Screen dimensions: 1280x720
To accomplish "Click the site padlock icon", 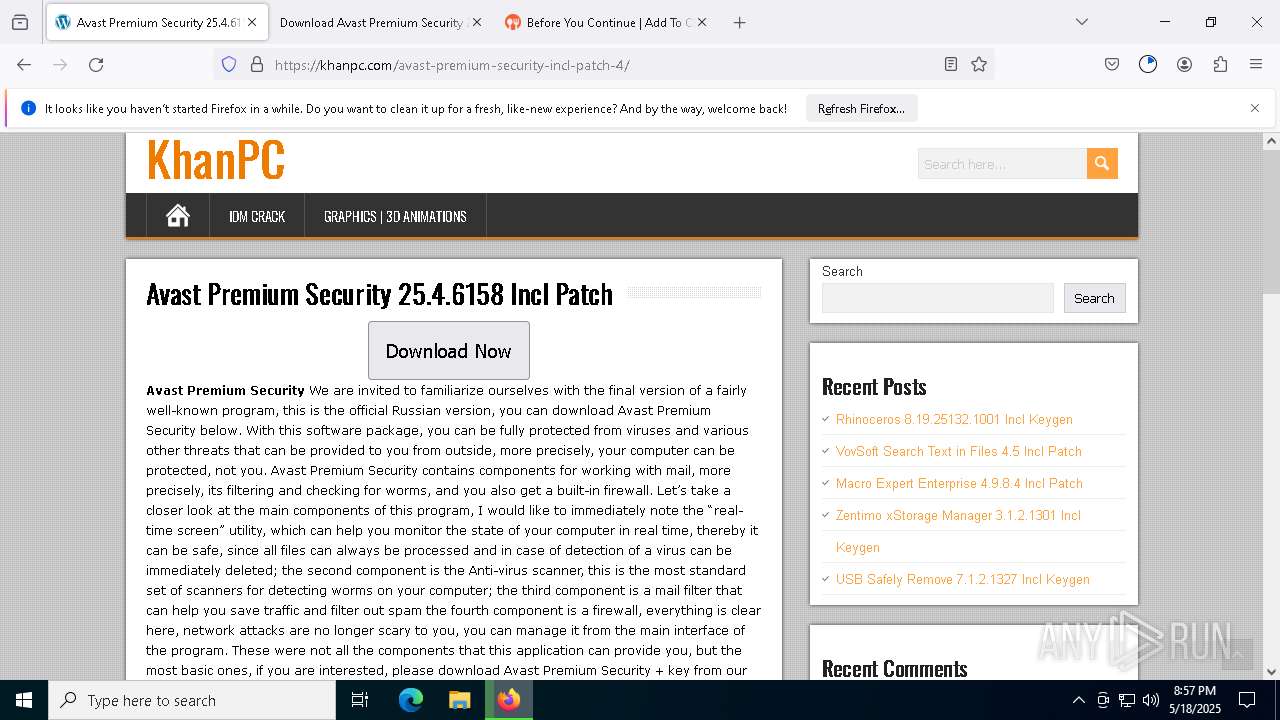I will (257, 64).
